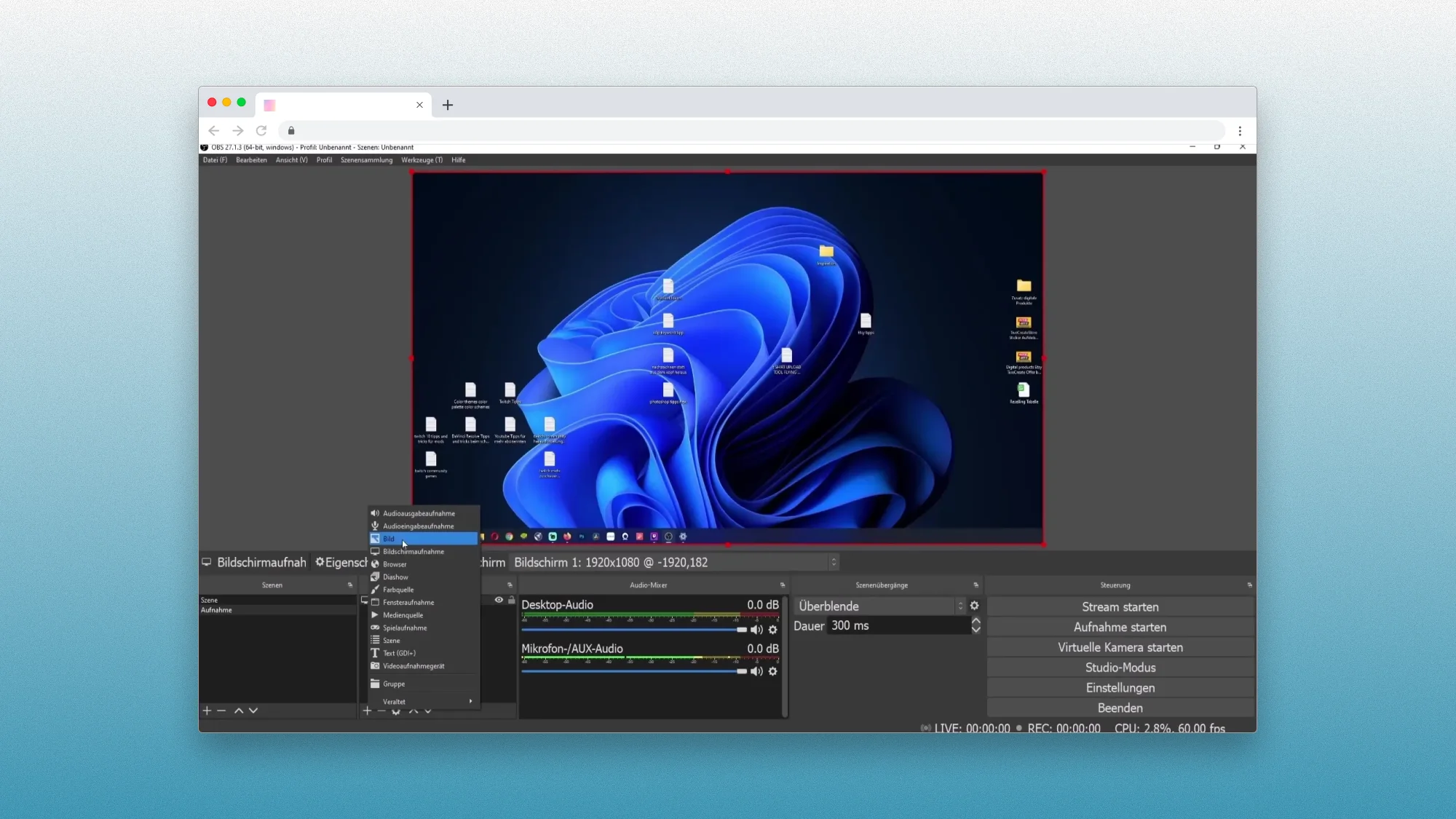Image resolution: width=1456 pixels, height=819 pixels.
Task: Select Browser in source menu
Action: click(x=395, y=564)
